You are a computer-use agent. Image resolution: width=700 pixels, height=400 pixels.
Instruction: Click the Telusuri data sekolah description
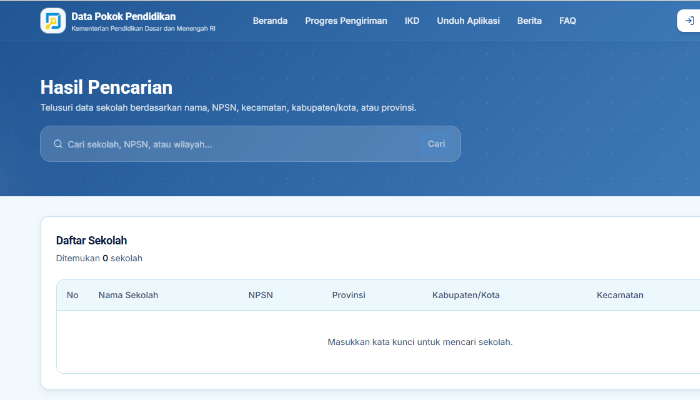point(228,108)
